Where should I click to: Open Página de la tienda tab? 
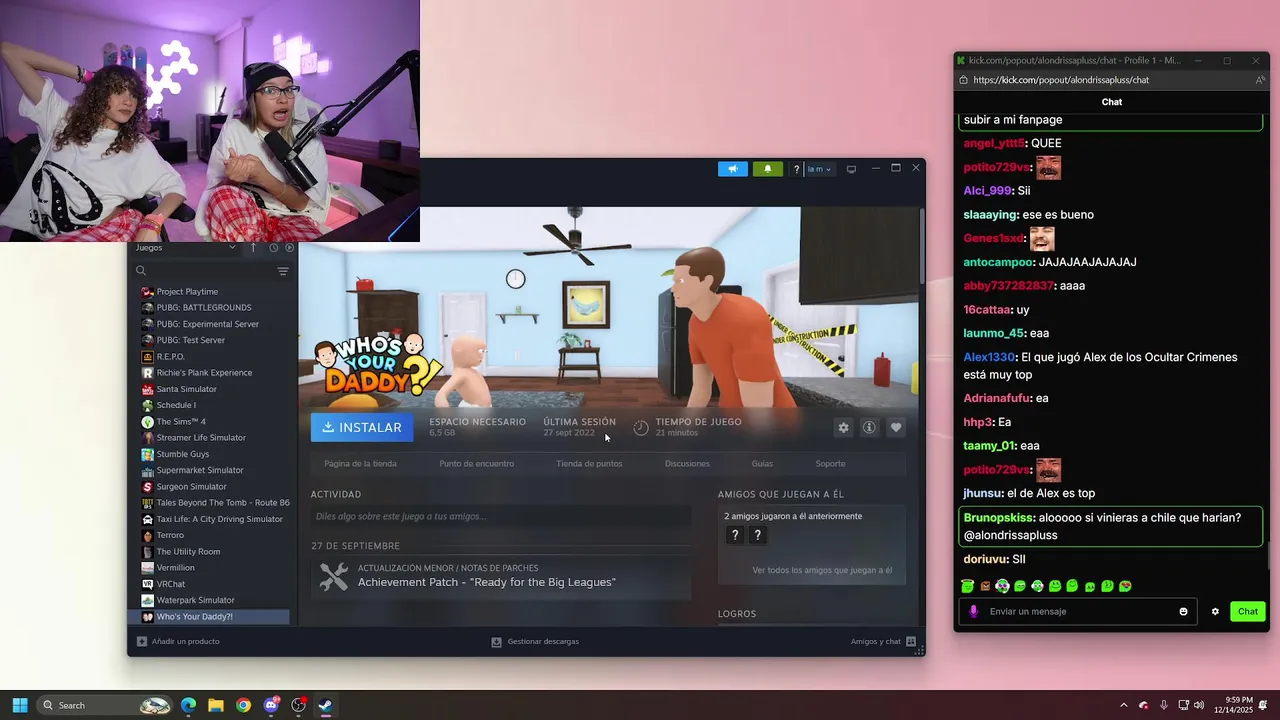pos(360,464)
